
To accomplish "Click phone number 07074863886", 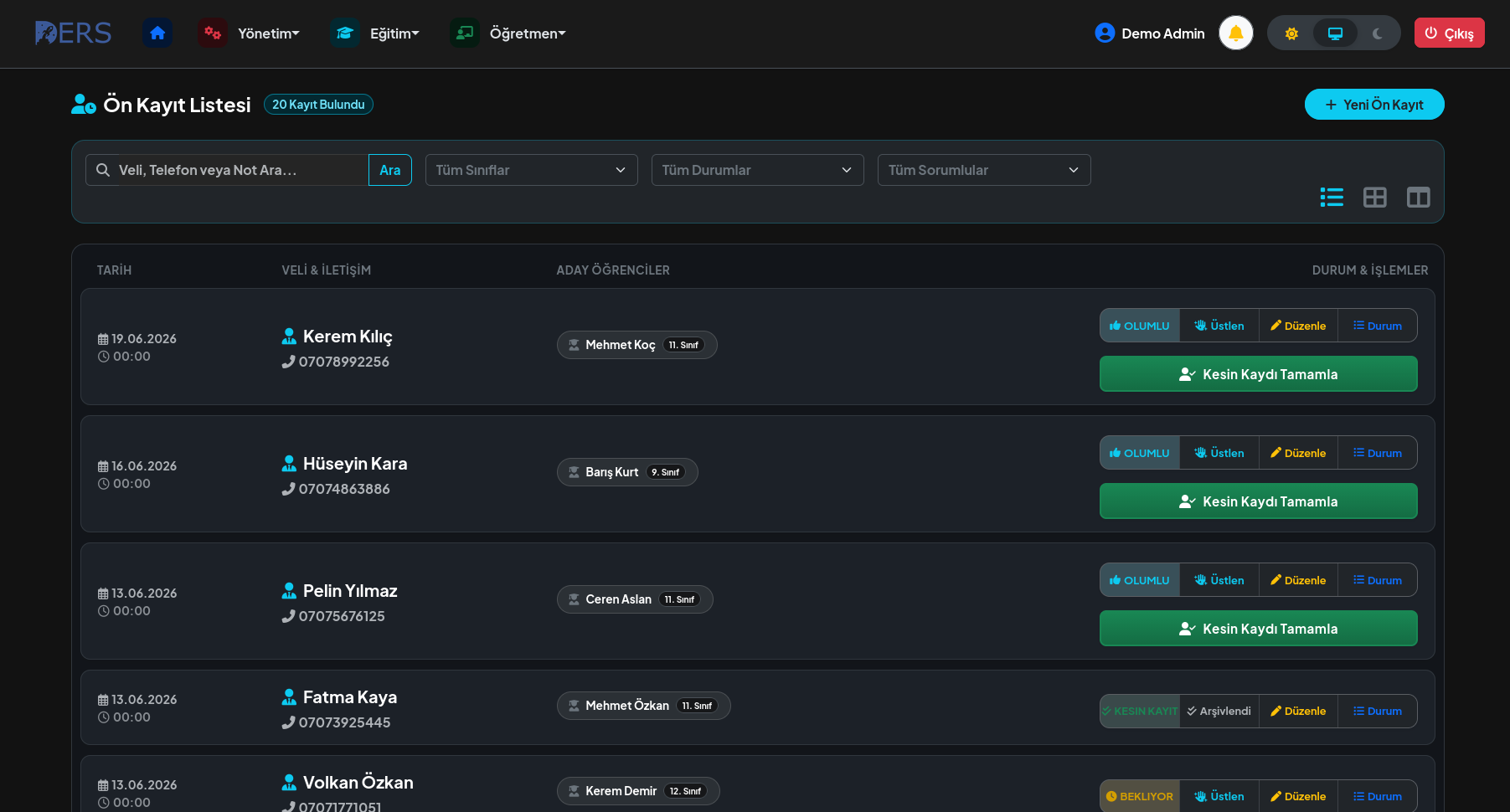I will pyautogui.click(x=344, y=489).
